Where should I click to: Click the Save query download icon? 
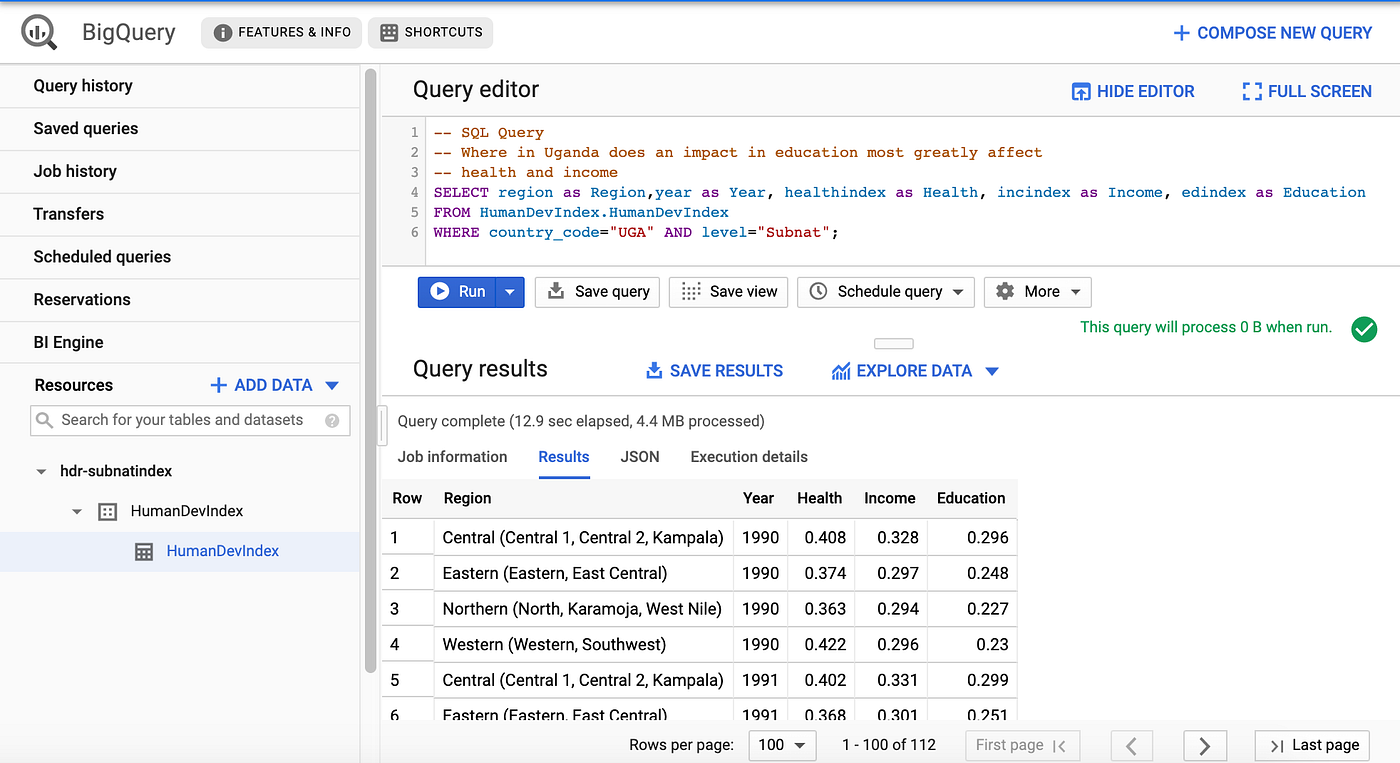pos(555,291)
